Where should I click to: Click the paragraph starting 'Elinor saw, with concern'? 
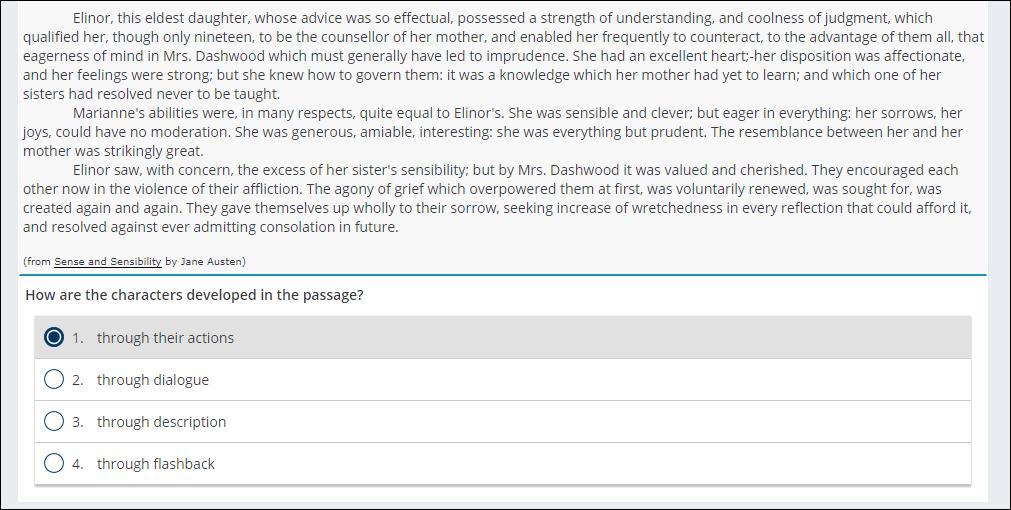pos(500,198)
